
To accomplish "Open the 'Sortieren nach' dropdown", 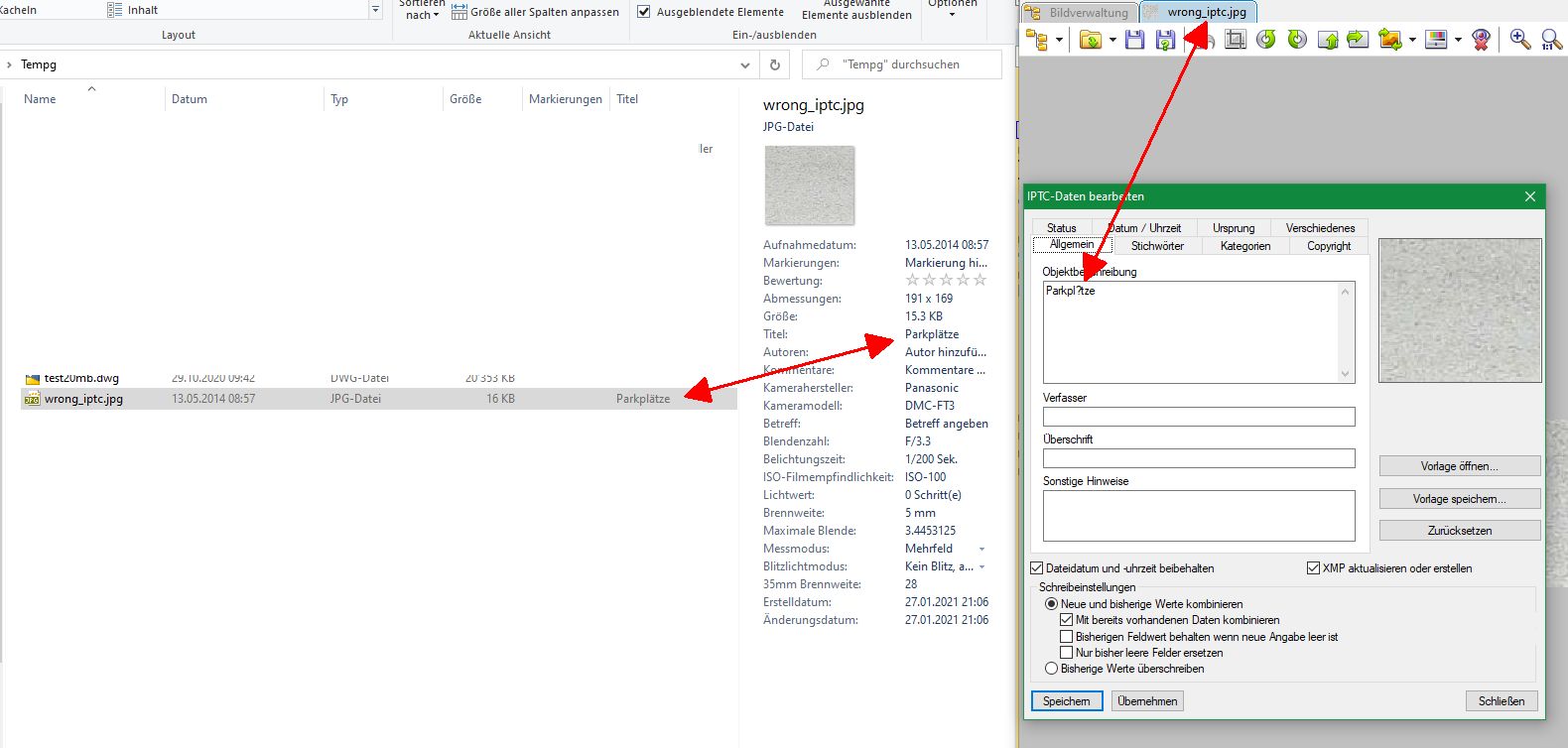I will (422, 10).
